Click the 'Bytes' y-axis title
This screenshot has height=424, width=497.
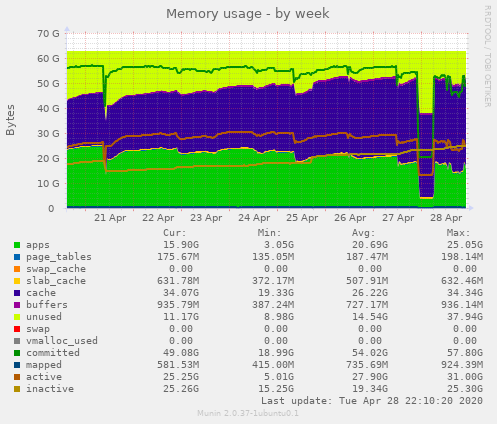(x=11, y=120)
